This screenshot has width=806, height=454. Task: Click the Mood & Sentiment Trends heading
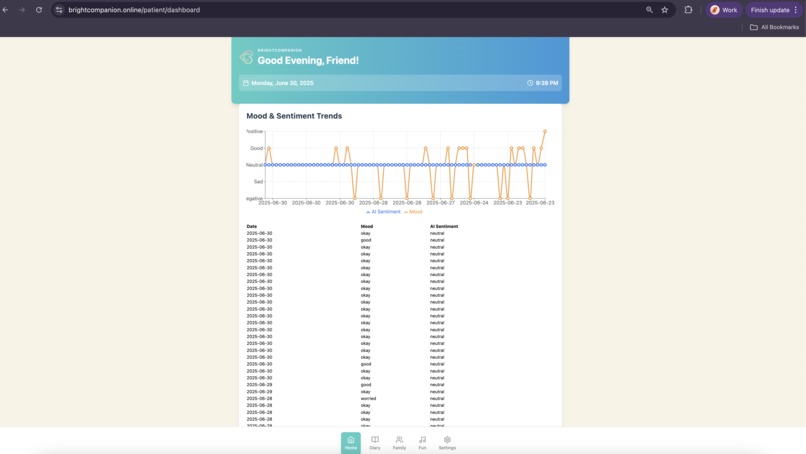coord(294,116)
